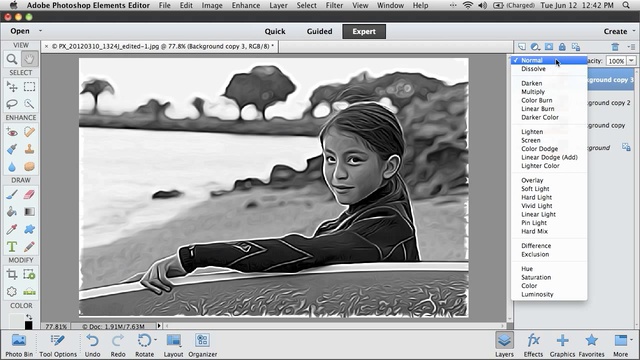640x360 pixels.
Task: Expand the More panel arrow
Action: [x=631, y=340]
